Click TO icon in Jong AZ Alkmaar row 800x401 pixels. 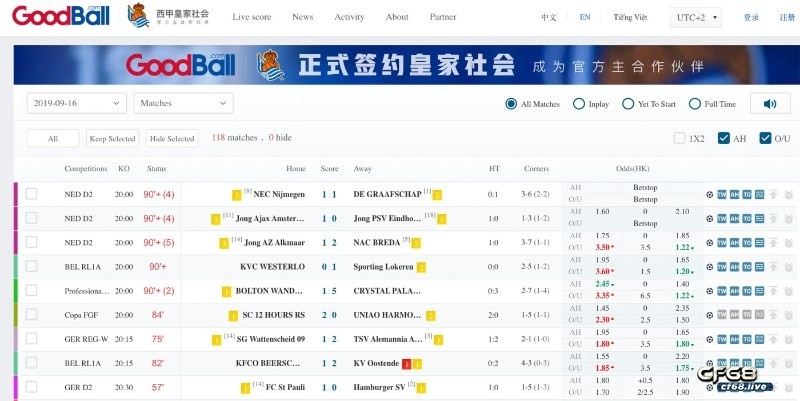747,242
